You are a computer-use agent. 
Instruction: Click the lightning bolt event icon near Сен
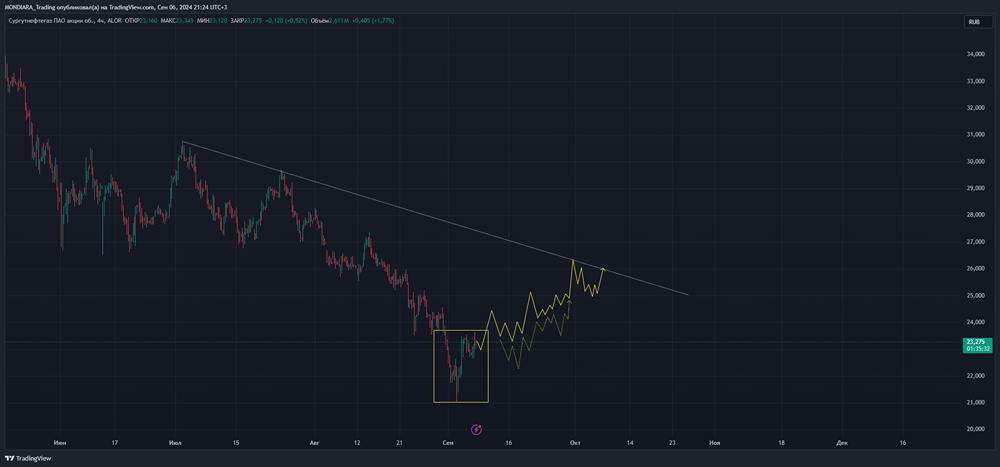coord(476,429)
